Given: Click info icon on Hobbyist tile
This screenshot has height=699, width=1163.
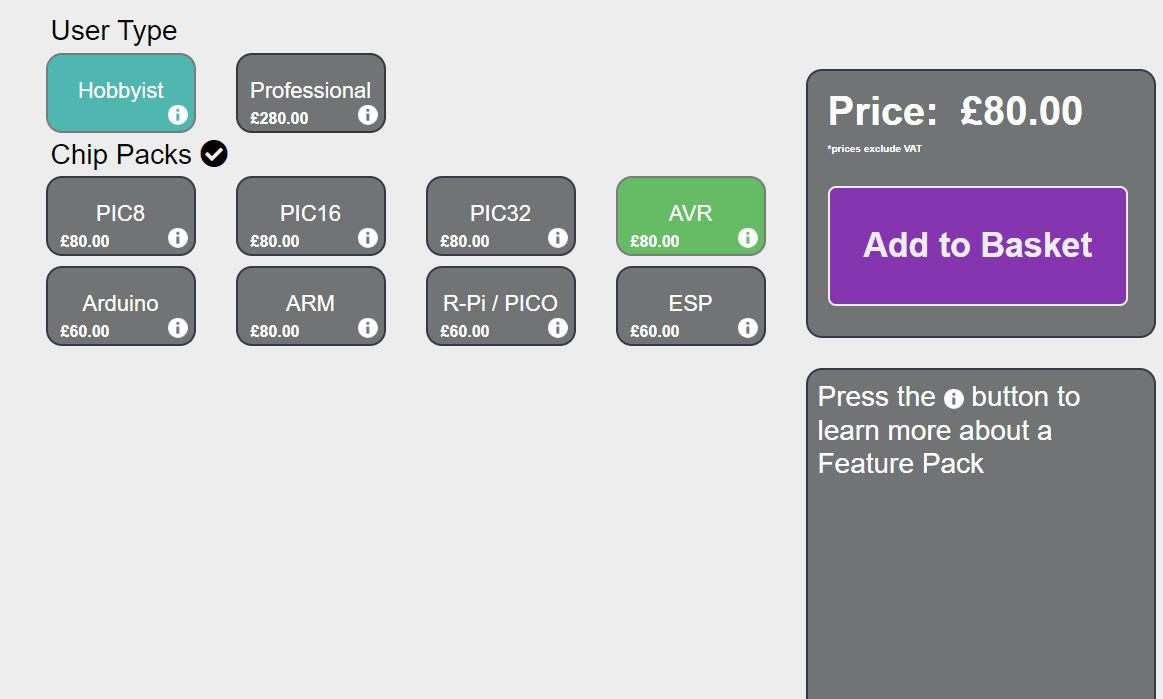Looking at the screenshot, I should 178,115.
